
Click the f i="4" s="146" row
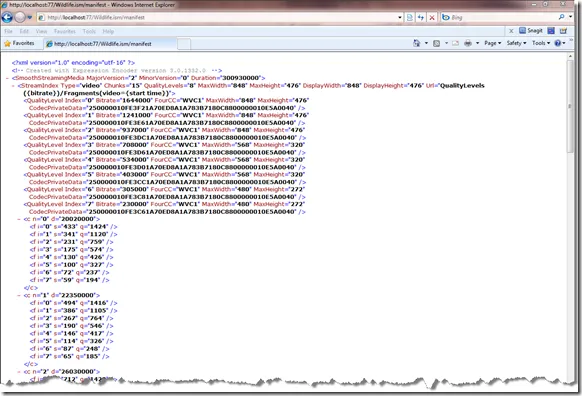tap(72, 333)
